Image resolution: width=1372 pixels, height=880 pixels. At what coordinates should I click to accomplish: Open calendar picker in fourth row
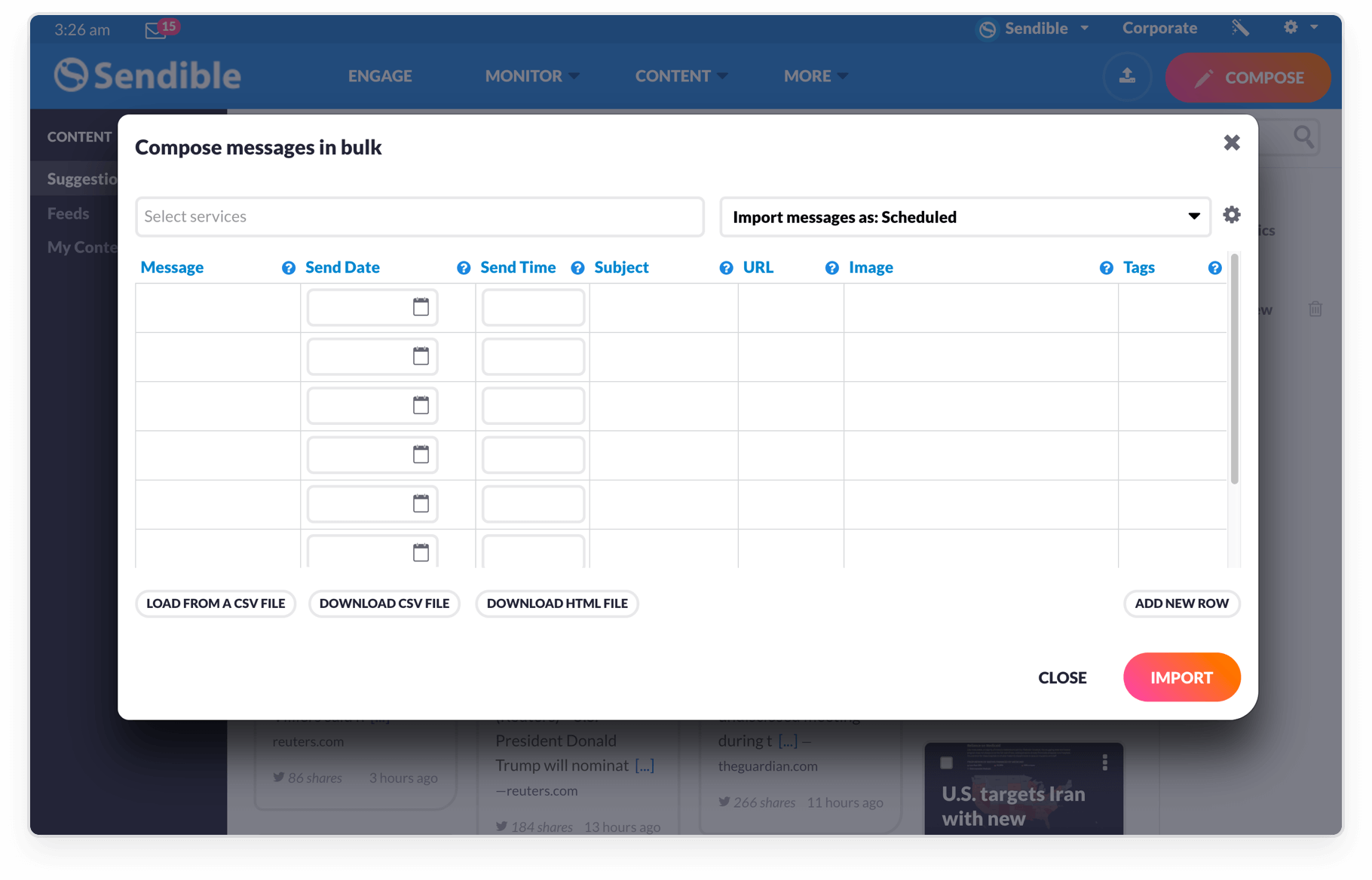421,454
